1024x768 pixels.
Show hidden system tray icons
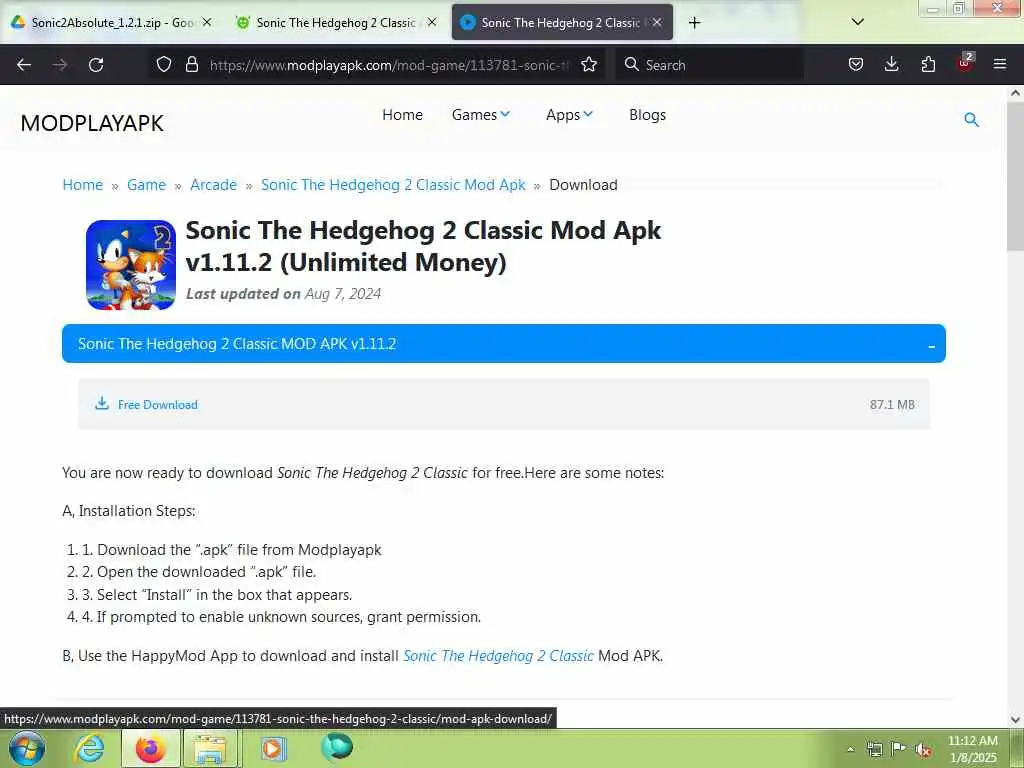click(x=850, y=749)
